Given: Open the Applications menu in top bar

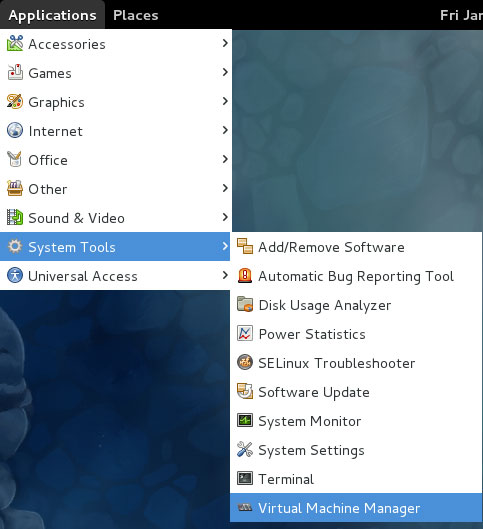Looking at the screenshot, I should point(52,15).
